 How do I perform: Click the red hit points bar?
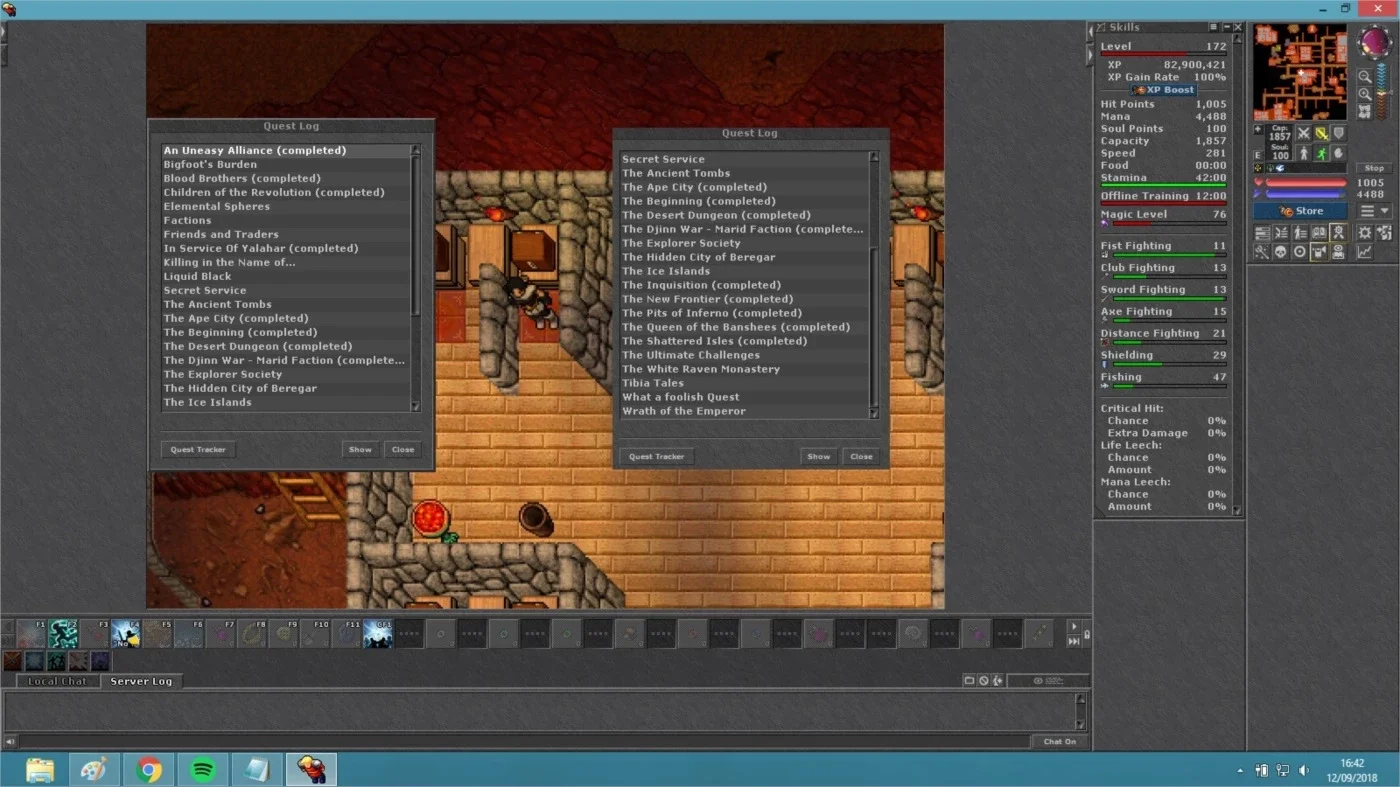[1306, 183]
